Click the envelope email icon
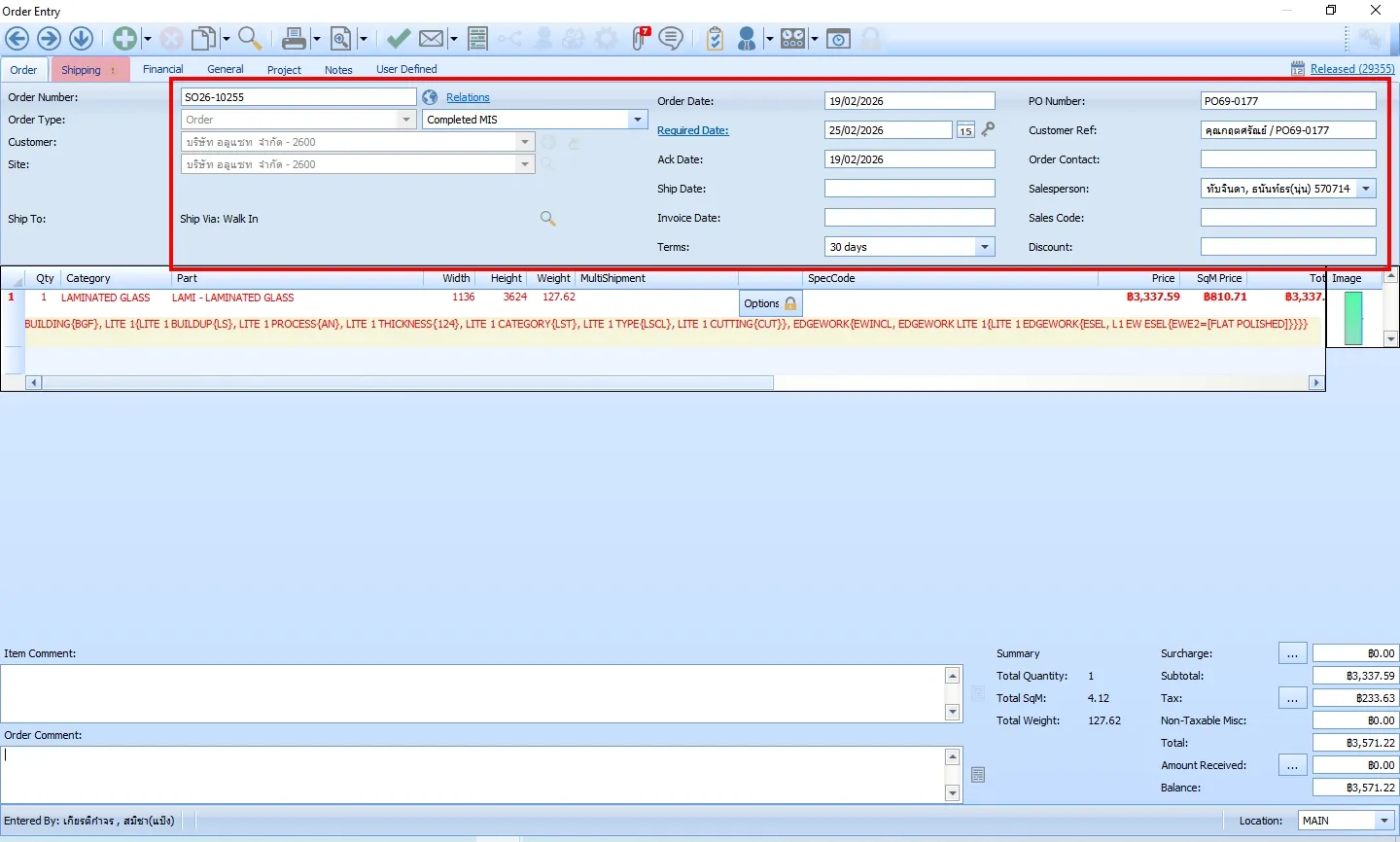Viewport: 1400px width, 842px height. 432,39
